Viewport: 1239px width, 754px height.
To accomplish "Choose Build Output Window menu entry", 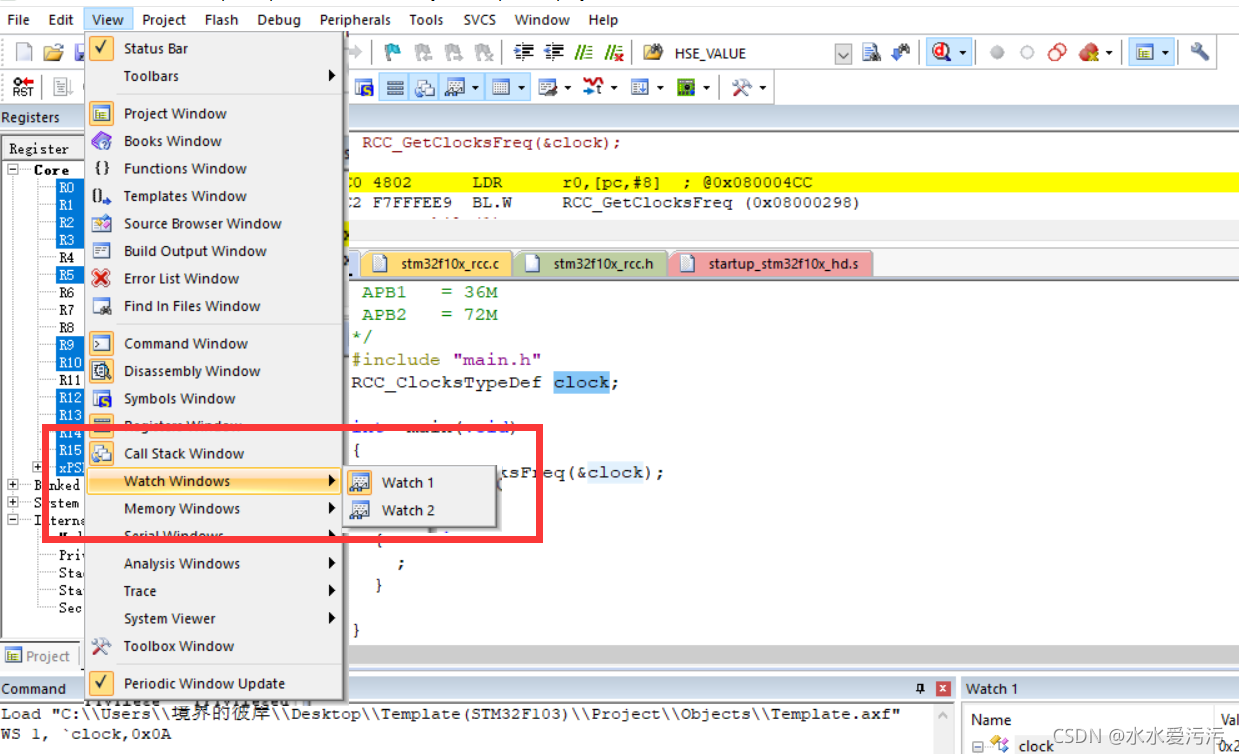I will point(215,251).
